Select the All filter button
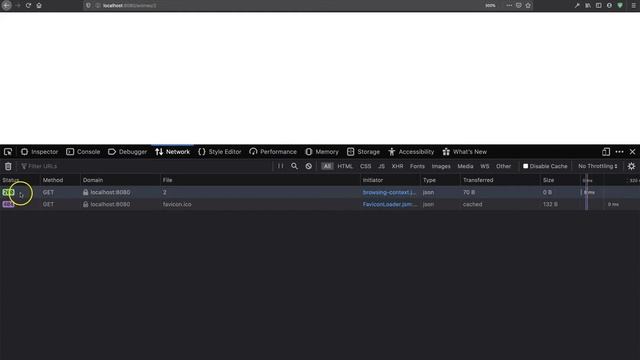Screen dimensions: 640x360 pyautogui.click(x=327, y=166)
